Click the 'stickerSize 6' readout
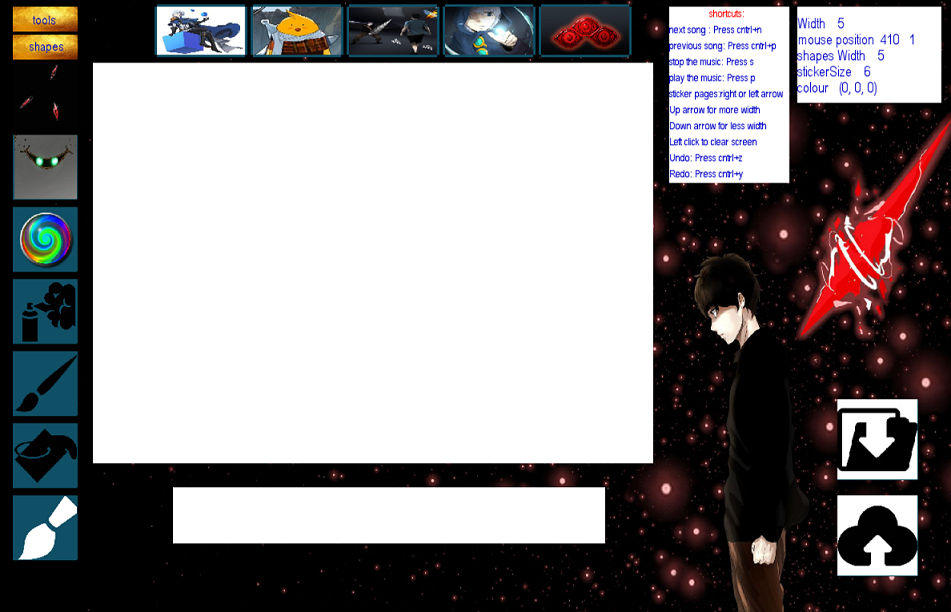951x612 pixels. click(x=834, y=72)
